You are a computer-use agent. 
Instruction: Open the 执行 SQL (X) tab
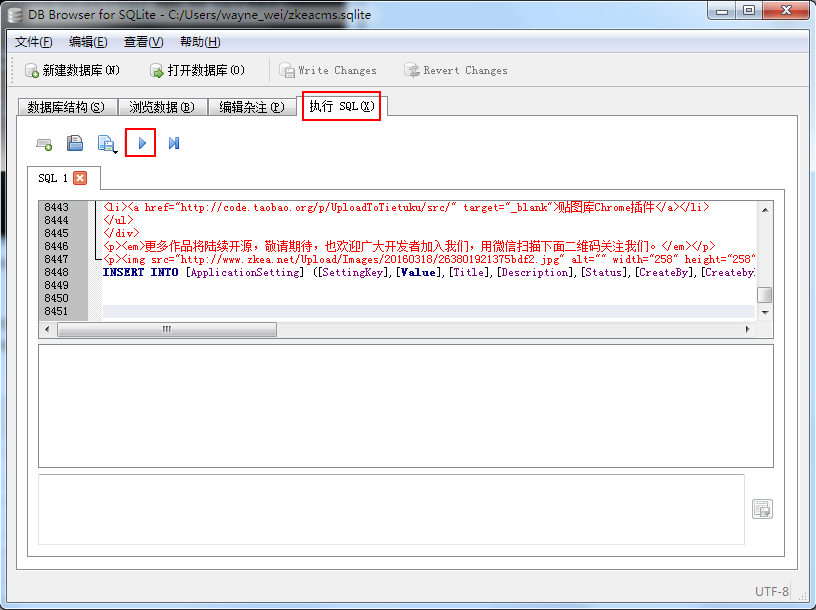[342, 106]
